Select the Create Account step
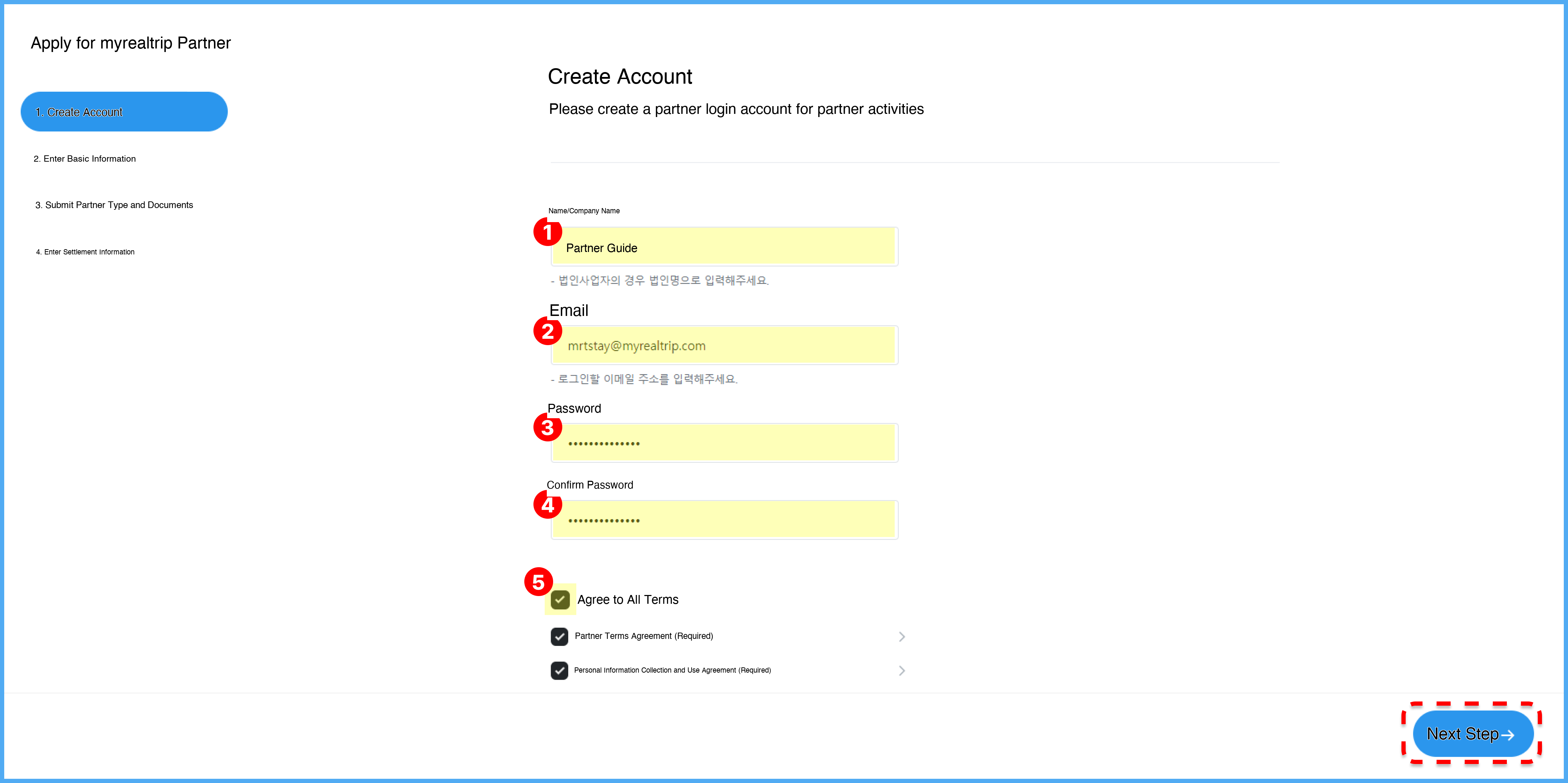The width and height of the screenshot is (1568, 783). 124,112
